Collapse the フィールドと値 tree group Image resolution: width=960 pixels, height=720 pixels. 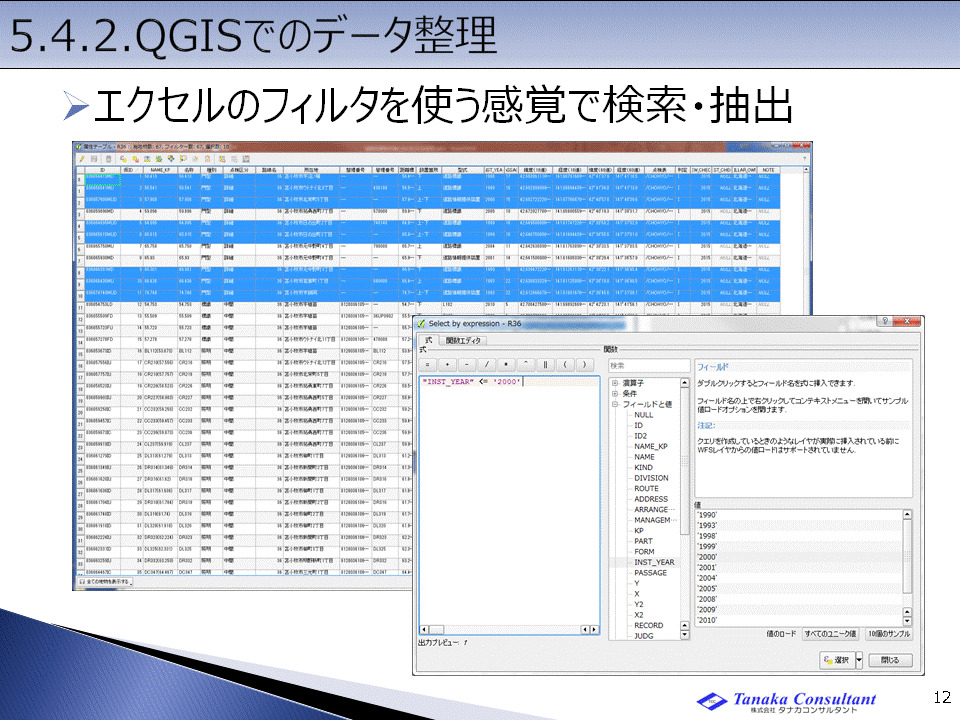614,404
